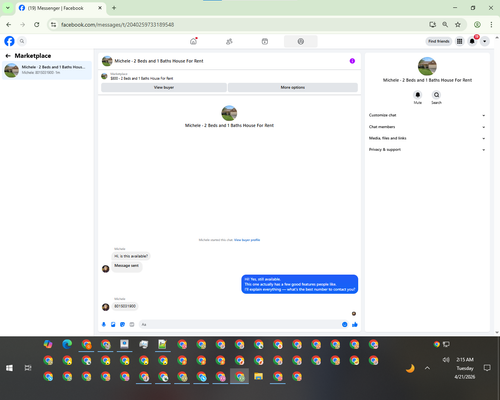Open Task View on the taskbar
The width and height of the screenshot is (500, 400).
coord(28,368)
